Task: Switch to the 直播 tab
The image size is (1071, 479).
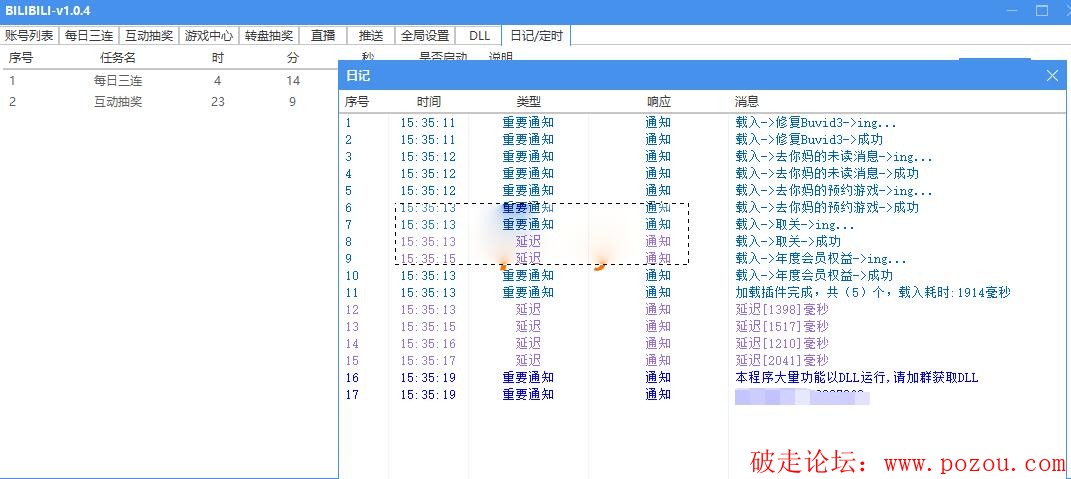Action: [323, 36]
